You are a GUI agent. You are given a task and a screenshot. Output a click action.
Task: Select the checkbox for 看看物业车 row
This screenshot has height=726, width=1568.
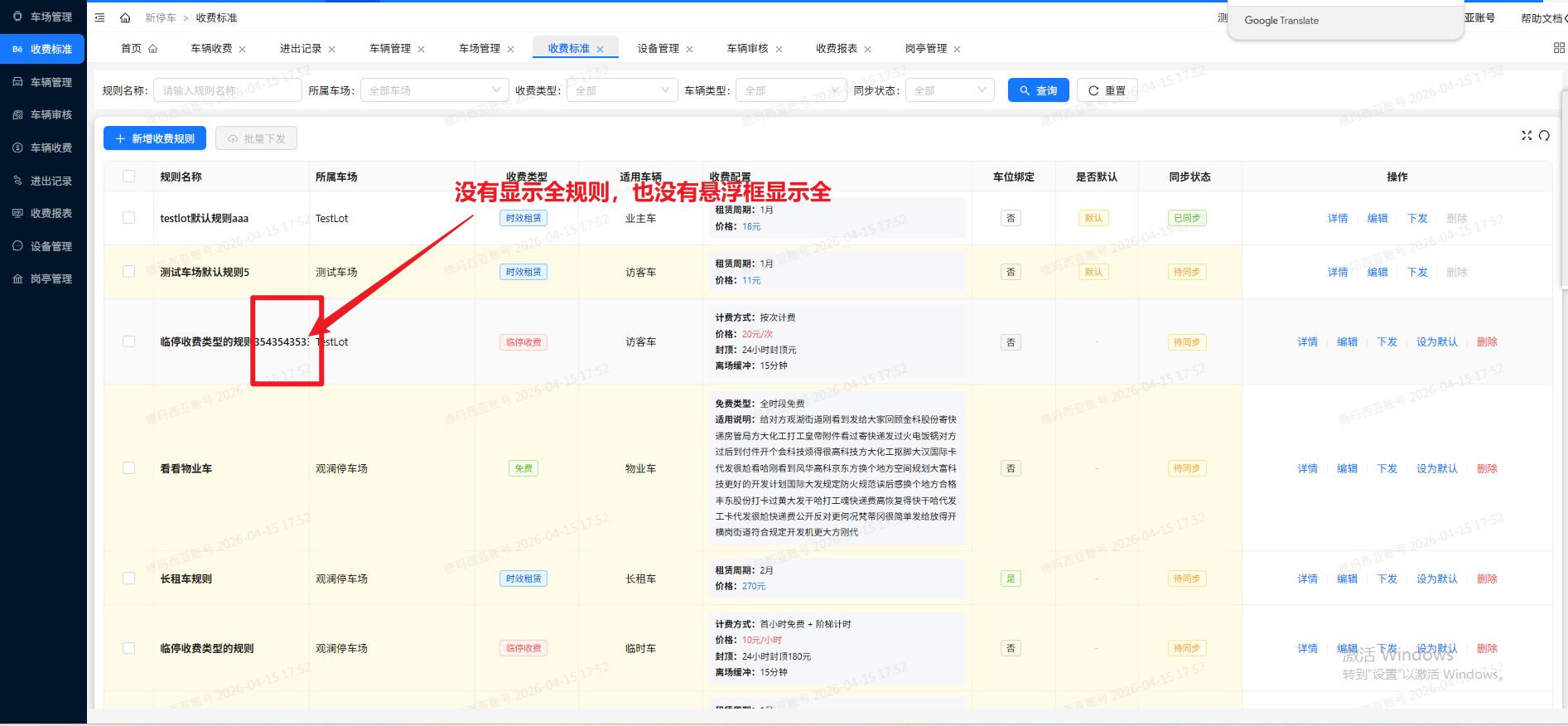click(128, 468)
